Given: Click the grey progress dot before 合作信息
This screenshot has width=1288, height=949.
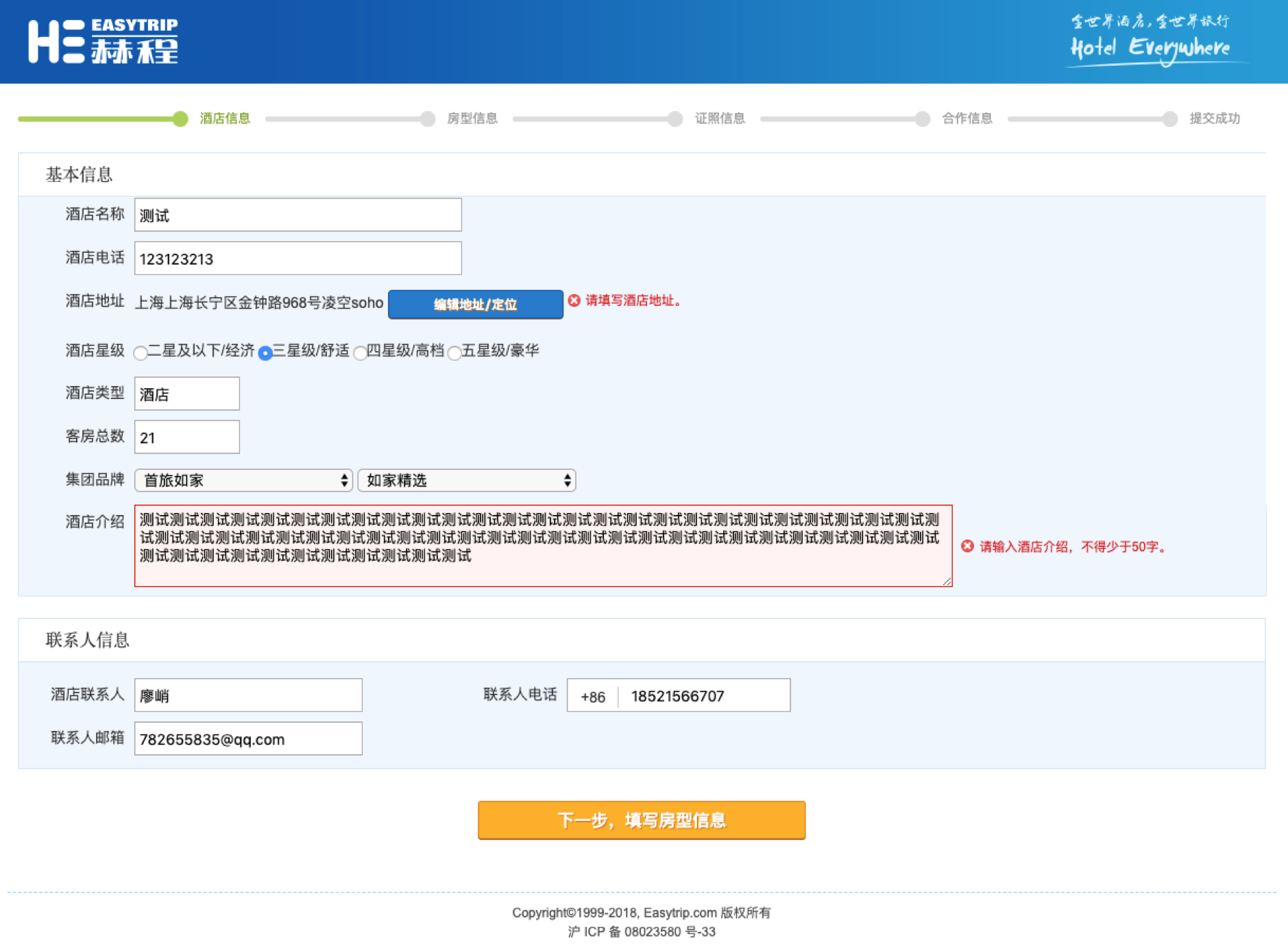Looking at the screenshot, I should pos(923,119).
